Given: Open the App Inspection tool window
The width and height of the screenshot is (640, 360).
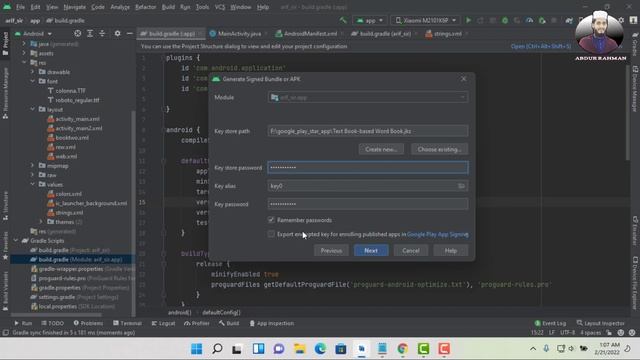Looking at the screenshot, I should pos(271,323).
